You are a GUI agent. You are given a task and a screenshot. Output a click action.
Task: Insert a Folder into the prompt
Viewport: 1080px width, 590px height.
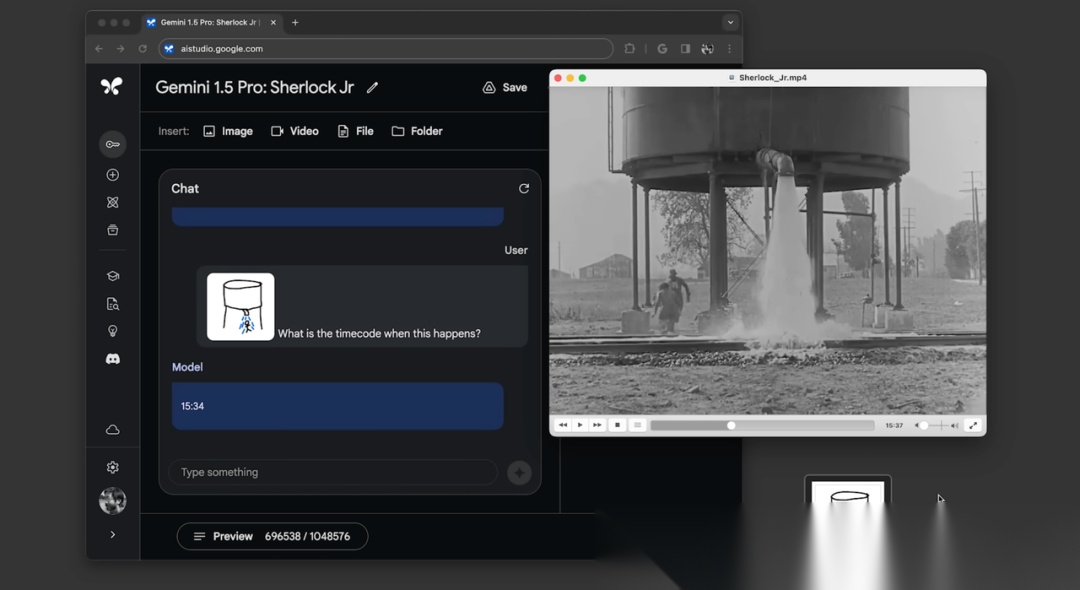pos(417,131)
